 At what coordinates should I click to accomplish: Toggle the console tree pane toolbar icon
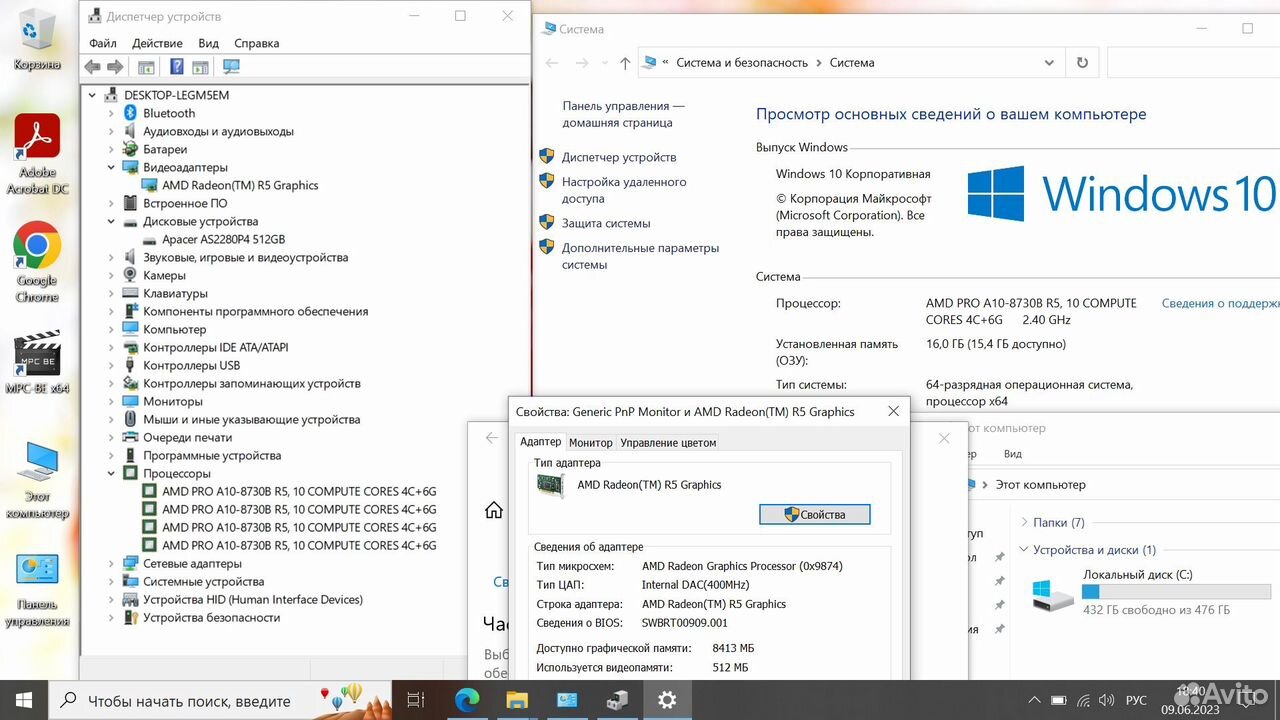pos(146,67)
